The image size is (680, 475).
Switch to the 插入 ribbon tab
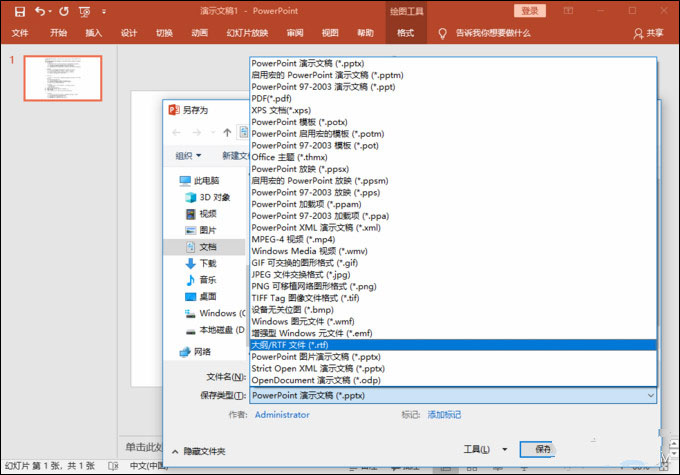94,33
